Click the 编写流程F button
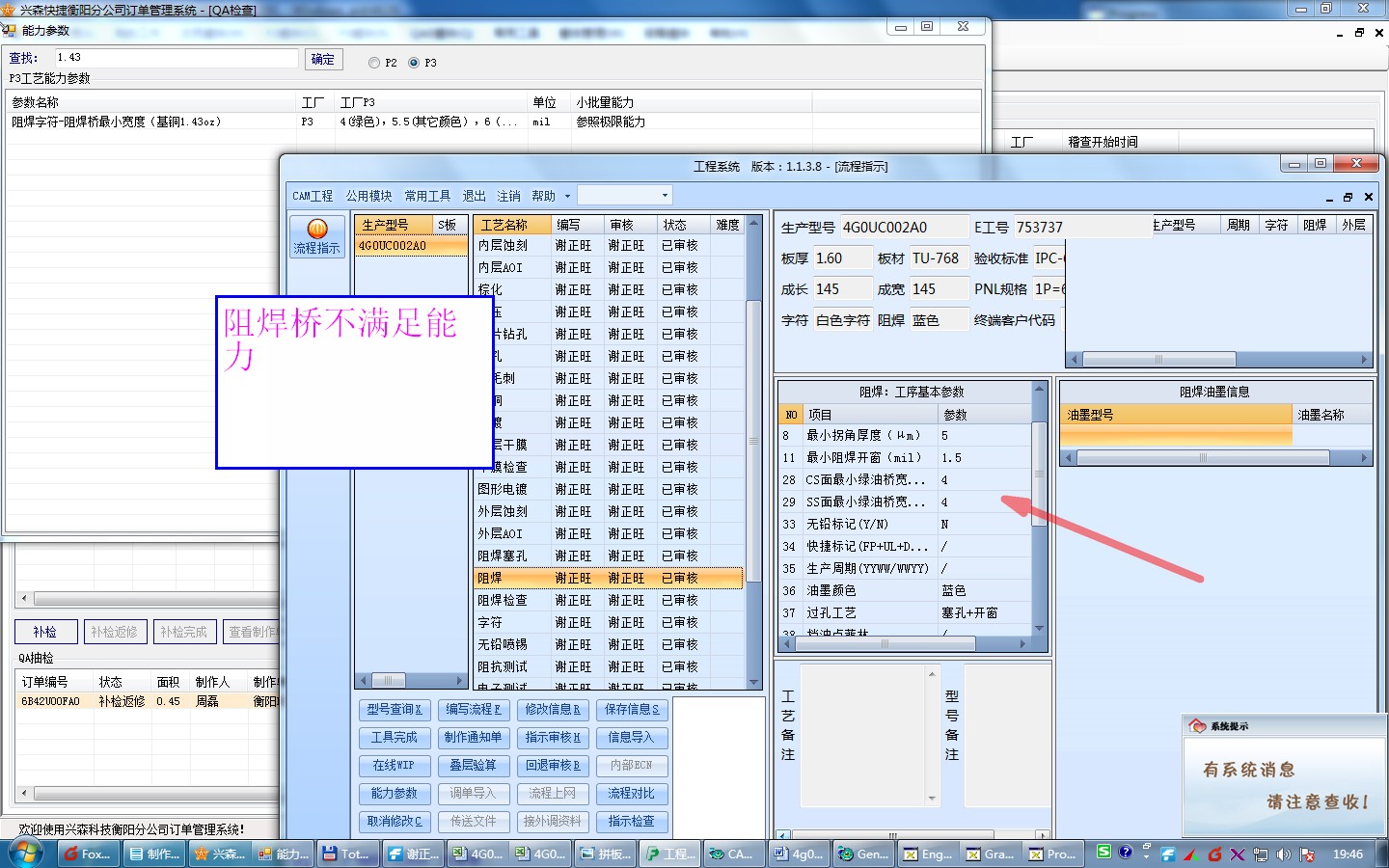Image resolution: width=1389 pixels, height=868 pixels. (x=473, y=709)
